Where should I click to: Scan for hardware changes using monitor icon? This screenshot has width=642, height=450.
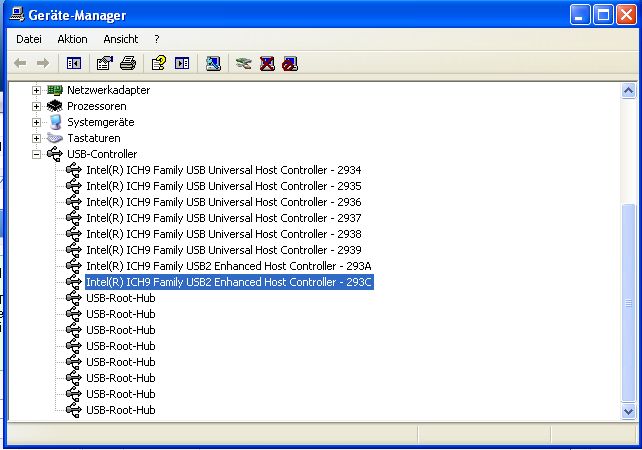(x=213, y=63)
